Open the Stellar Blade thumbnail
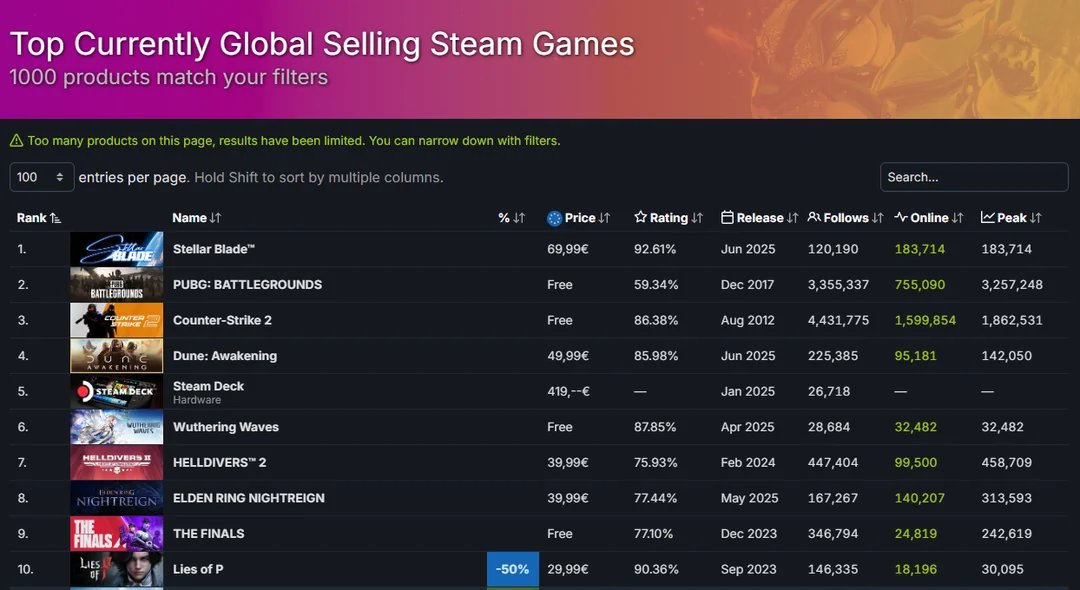The image size is (1080, 590). click(116, 249)
